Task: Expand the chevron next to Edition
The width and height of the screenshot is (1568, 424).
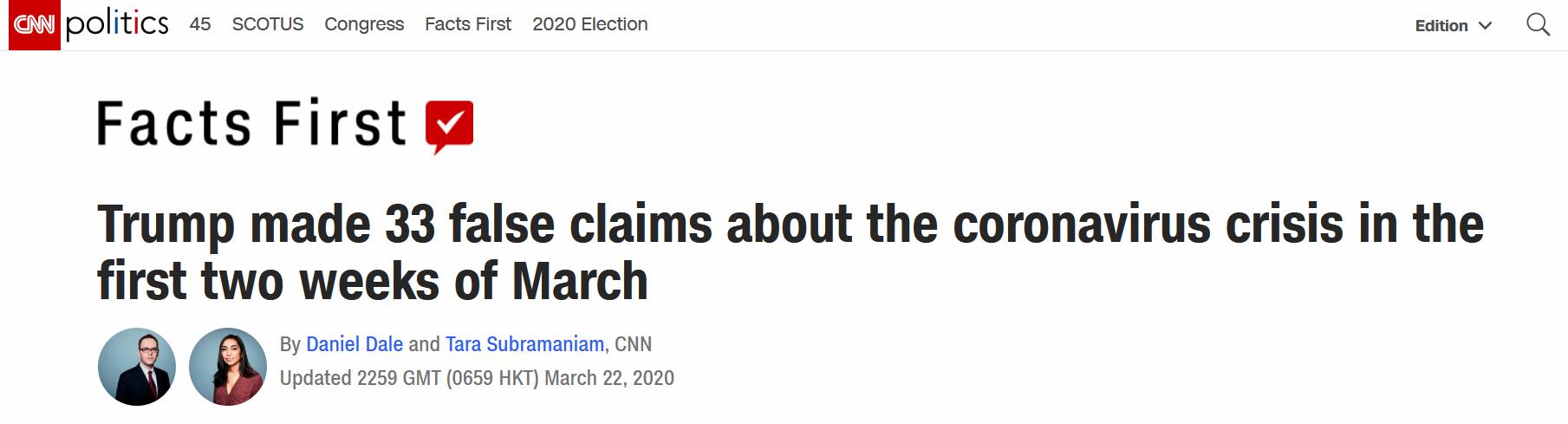Action: click(1486, 26)
